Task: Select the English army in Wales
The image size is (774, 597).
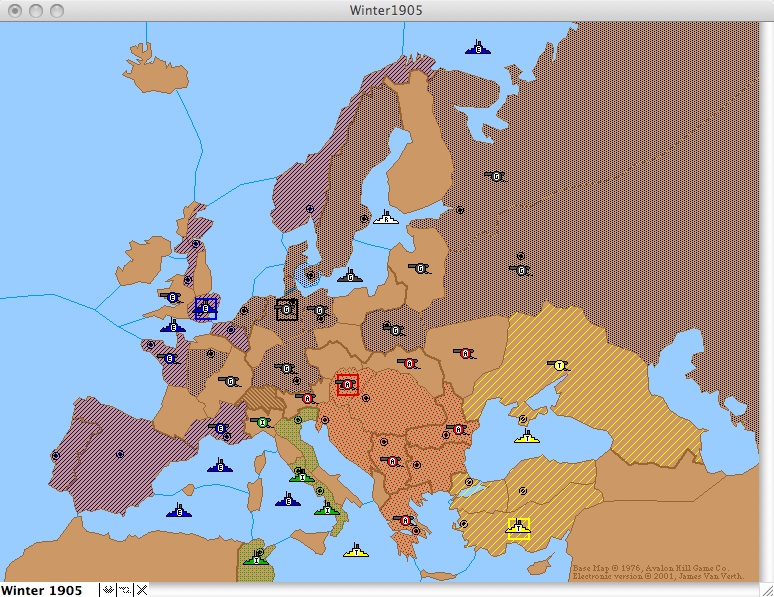Action: (x=172, y=298)
